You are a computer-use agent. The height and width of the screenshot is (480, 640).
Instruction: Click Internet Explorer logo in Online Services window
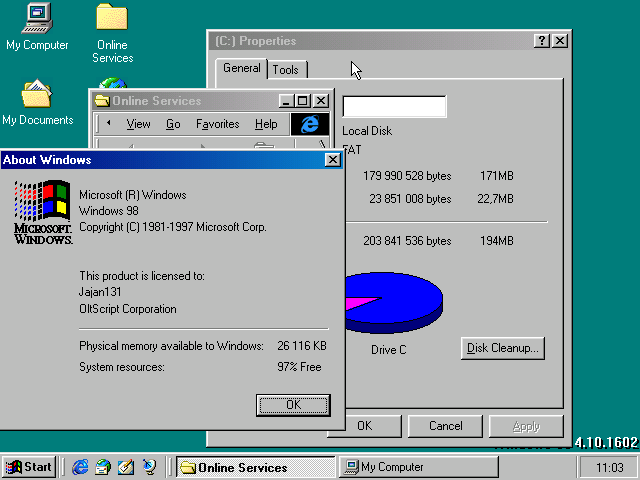tap(310, 124)
